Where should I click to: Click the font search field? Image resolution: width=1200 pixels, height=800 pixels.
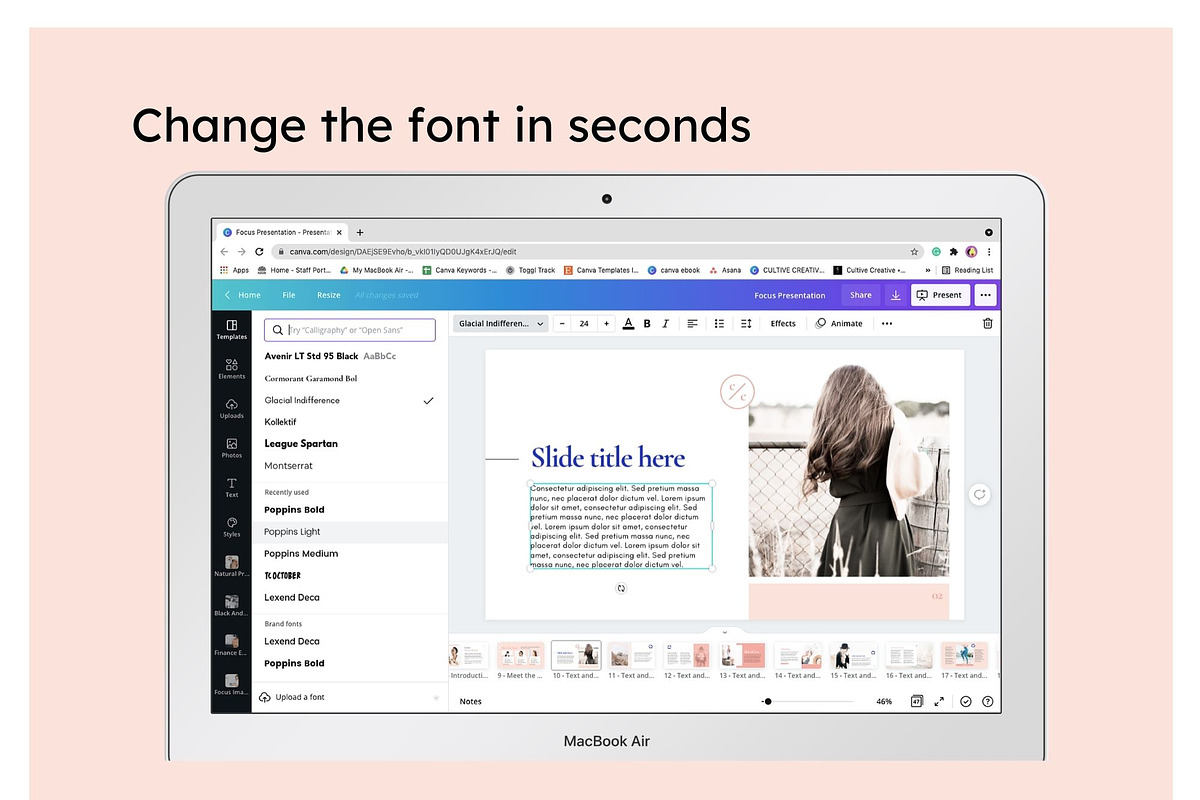(x=350, y=329)
